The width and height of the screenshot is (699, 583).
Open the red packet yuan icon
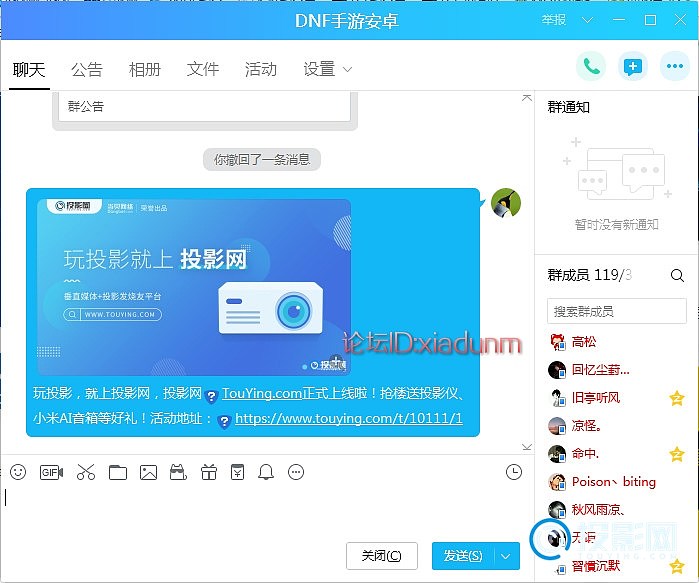pyautogui.click(x=237, y=472)
